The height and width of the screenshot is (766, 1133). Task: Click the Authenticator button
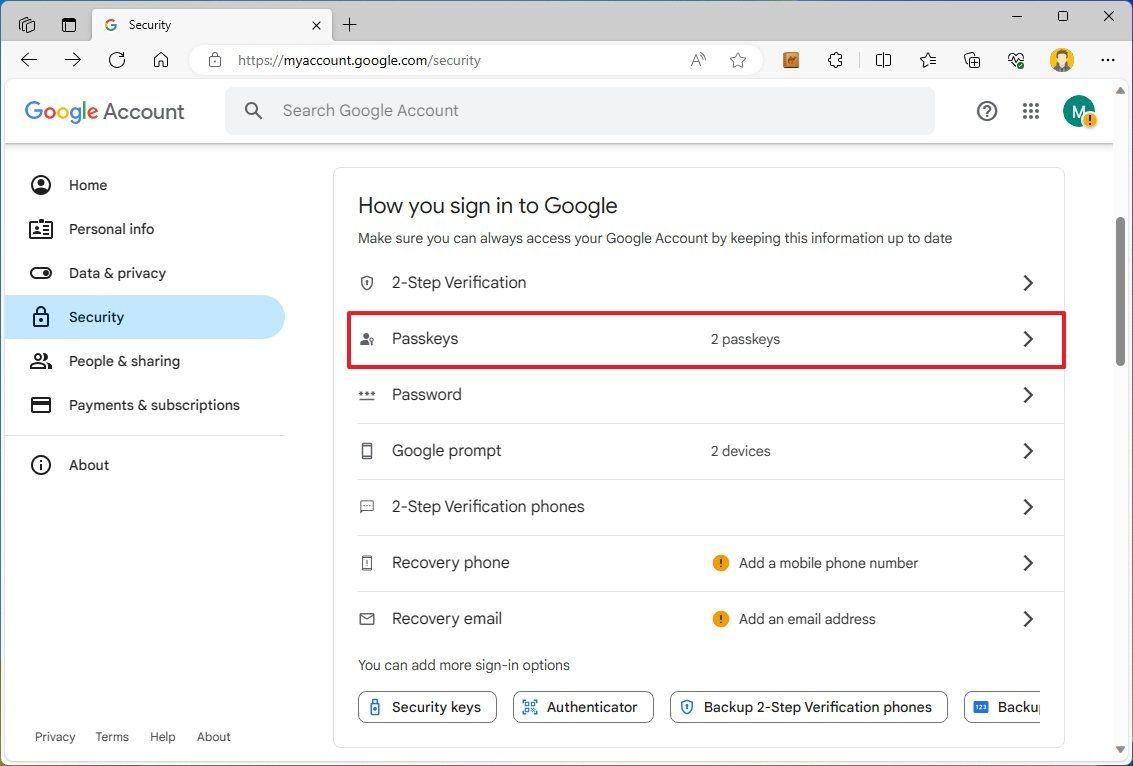tap(583, 707)
